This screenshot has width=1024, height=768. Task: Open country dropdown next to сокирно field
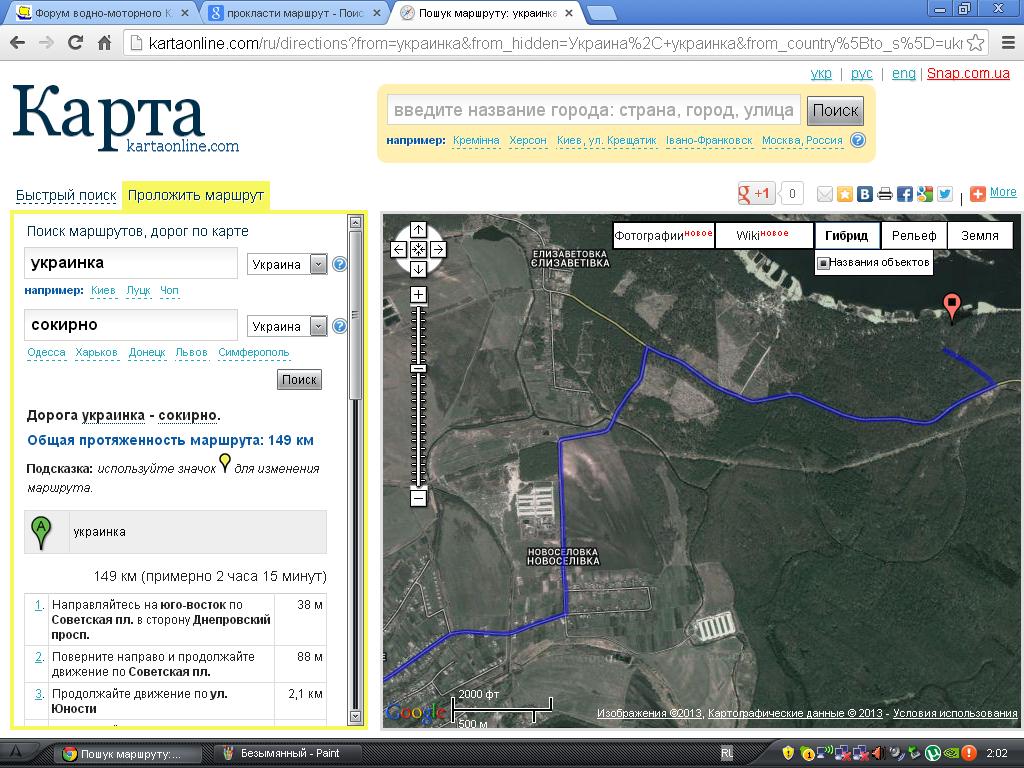click(318, 326)
